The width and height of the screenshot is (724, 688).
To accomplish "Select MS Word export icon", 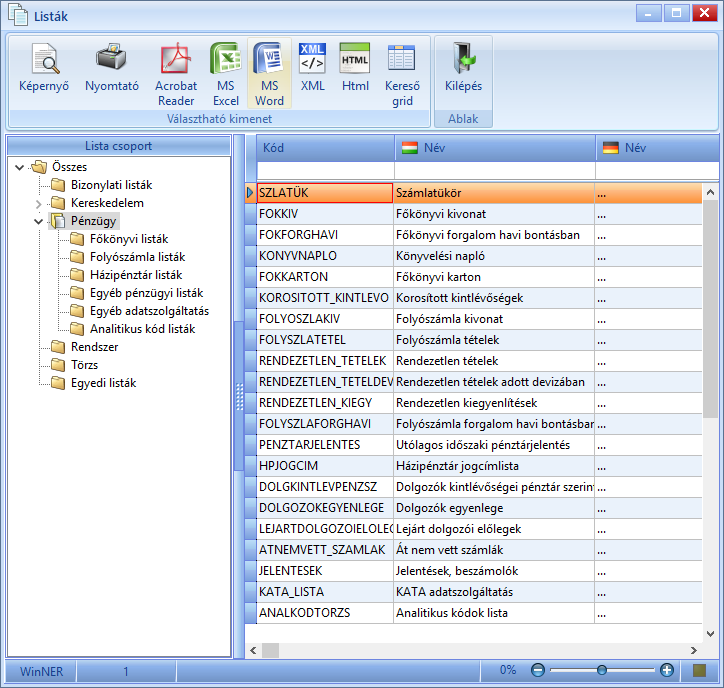I will point(269,74).
